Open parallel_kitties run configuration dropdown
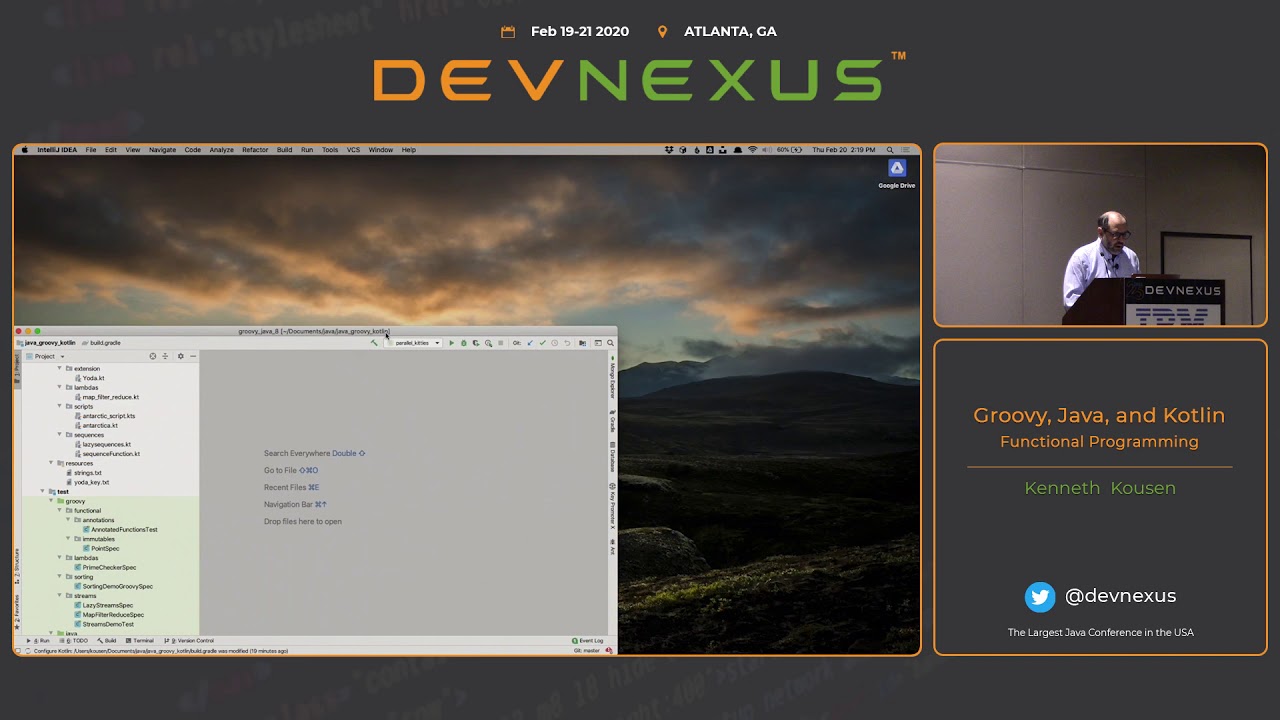 pyautogui.click(x=415, y=343)
